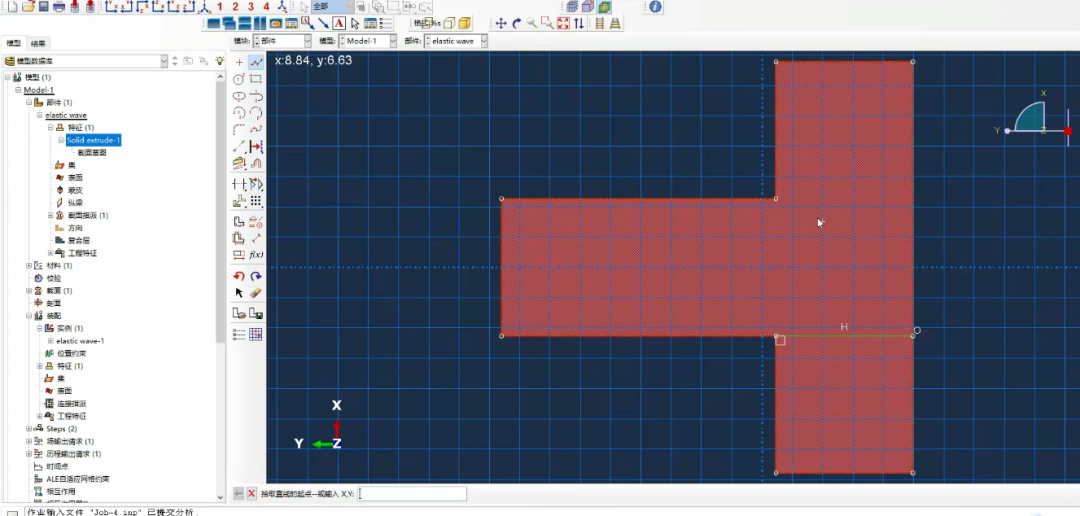
Task: Select the create isolated point tool
Action: click(x=239, y=63)
